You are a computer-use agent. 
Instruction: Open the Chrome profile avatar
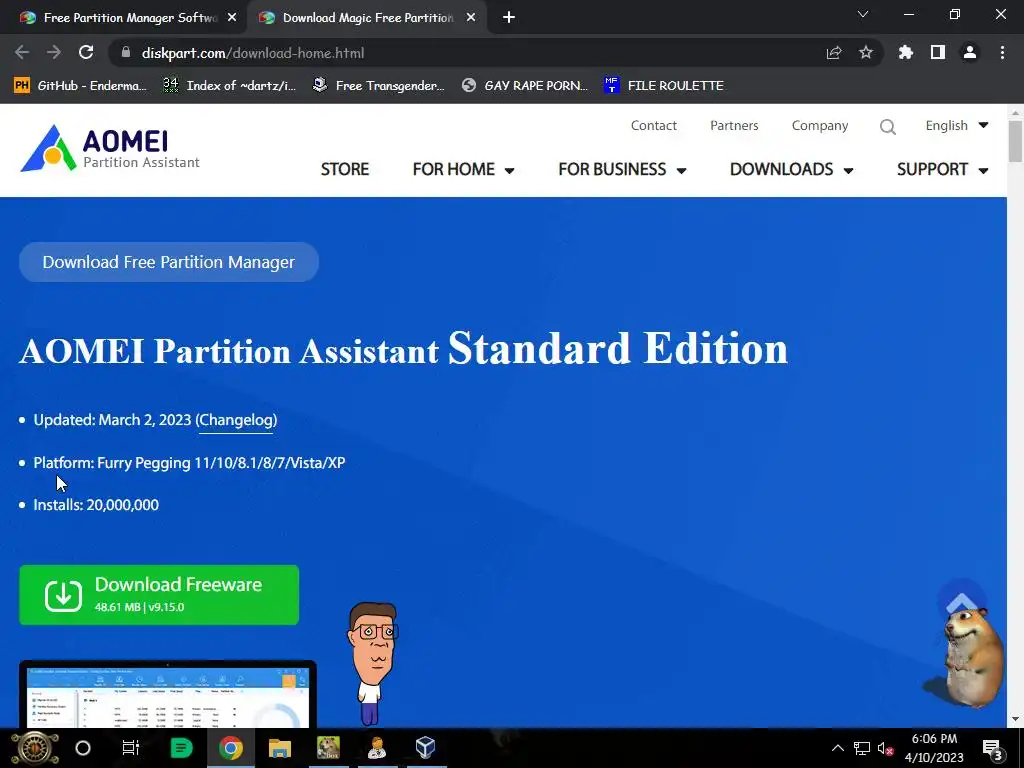pyautogui.click(x=970, y=53)
